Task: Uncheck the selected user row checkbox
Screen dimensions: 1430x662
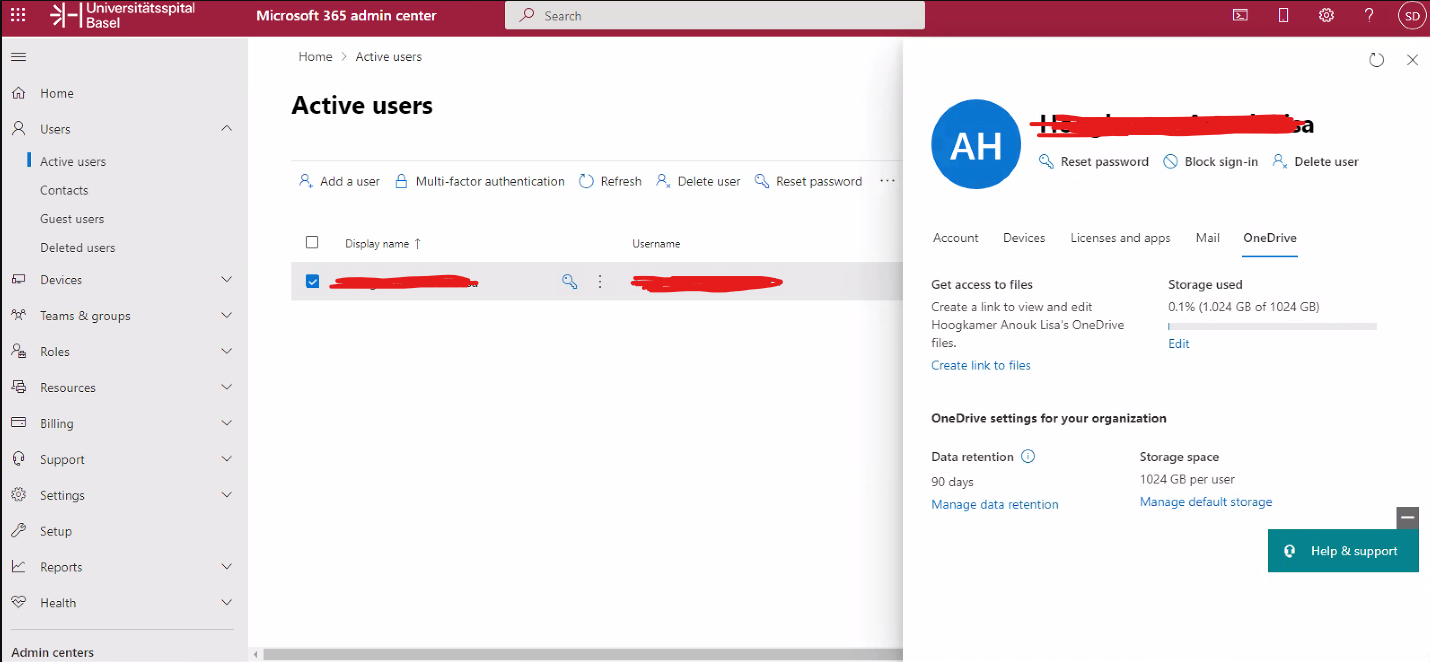Action: point(312,282)
